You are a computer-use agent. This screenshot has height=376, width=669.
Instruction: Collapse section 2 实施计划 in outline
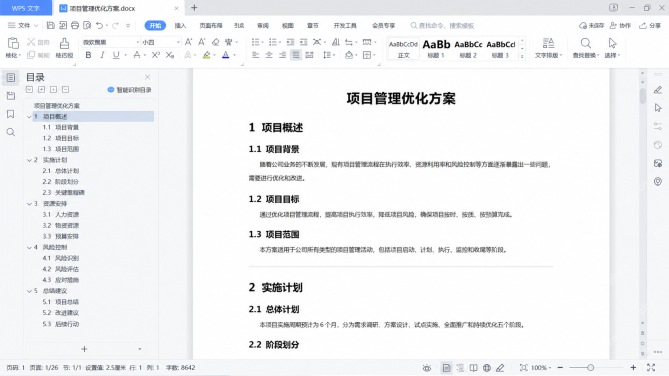pyautogui.click(x=29, y=160)
